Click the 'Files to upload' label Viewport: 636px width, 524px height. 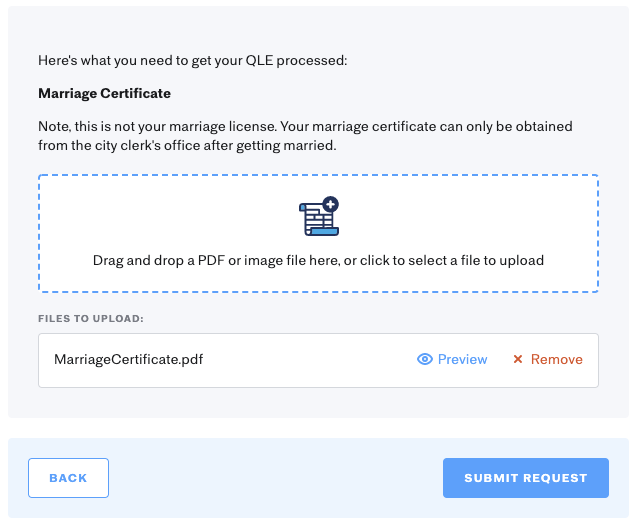(x=91, y=318)
